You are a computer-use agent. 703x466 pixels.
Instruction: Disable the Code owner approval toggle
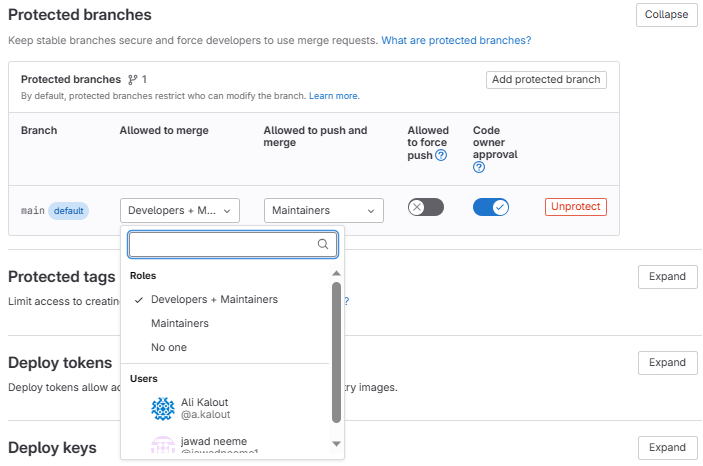click(x=491, y=207)
